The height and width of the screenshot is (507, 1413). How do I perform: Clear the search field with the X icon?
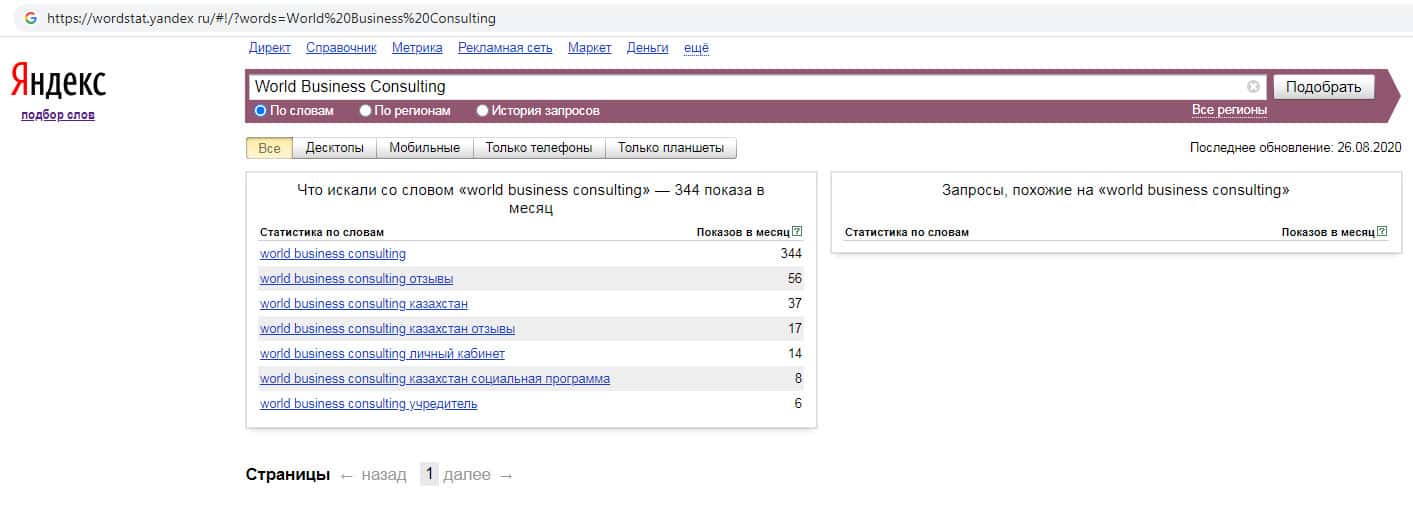(1253, 87)
